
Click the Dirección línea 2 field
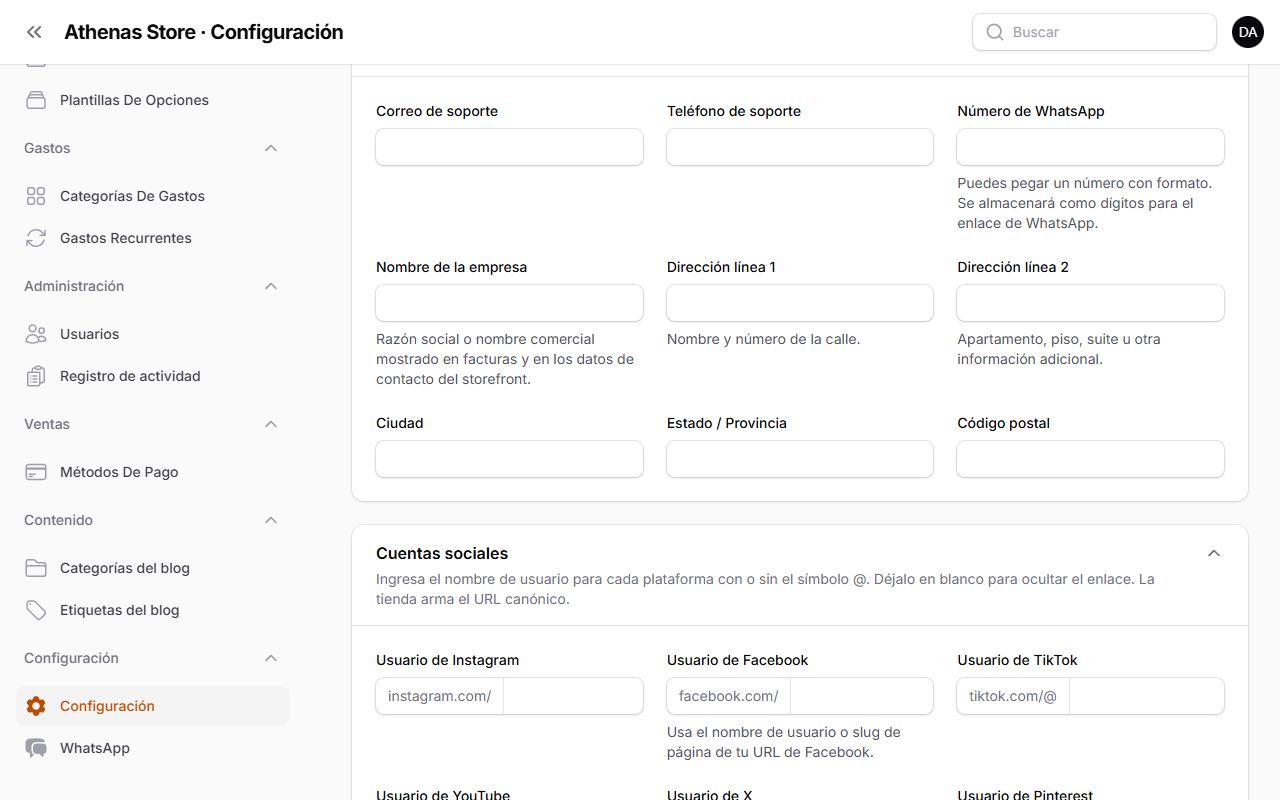pos(1090,303)
